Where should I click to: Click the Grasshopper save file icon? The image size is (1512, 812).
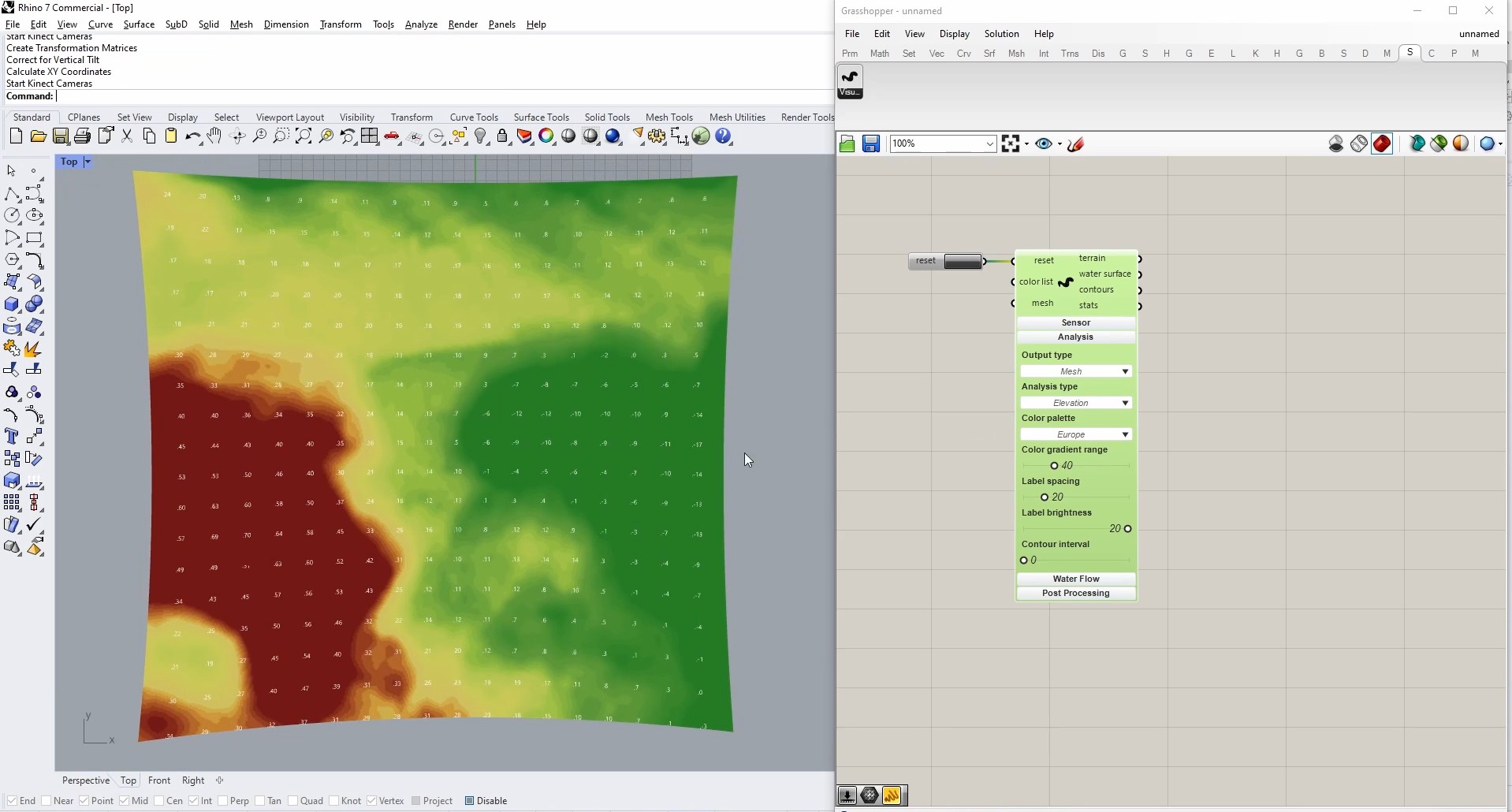pos(871,143)
